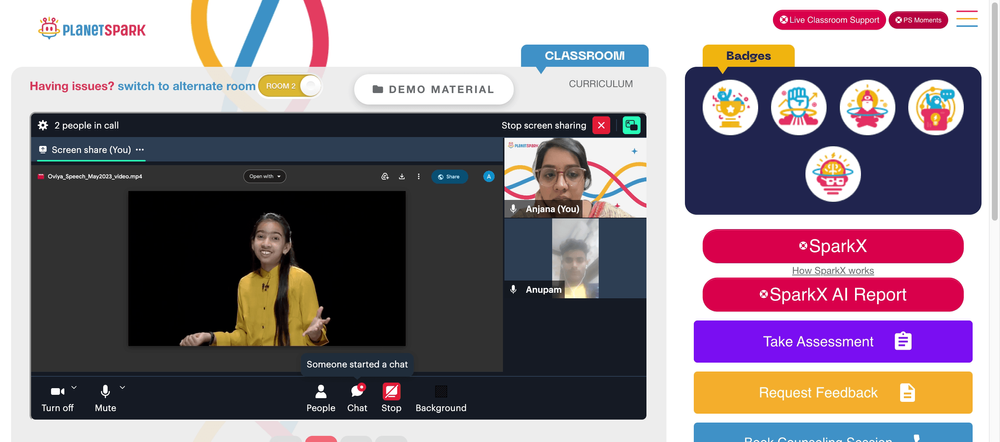The image size is (1000, 442).
Task: Launch SparkX
Action: (x=833, y=246)
